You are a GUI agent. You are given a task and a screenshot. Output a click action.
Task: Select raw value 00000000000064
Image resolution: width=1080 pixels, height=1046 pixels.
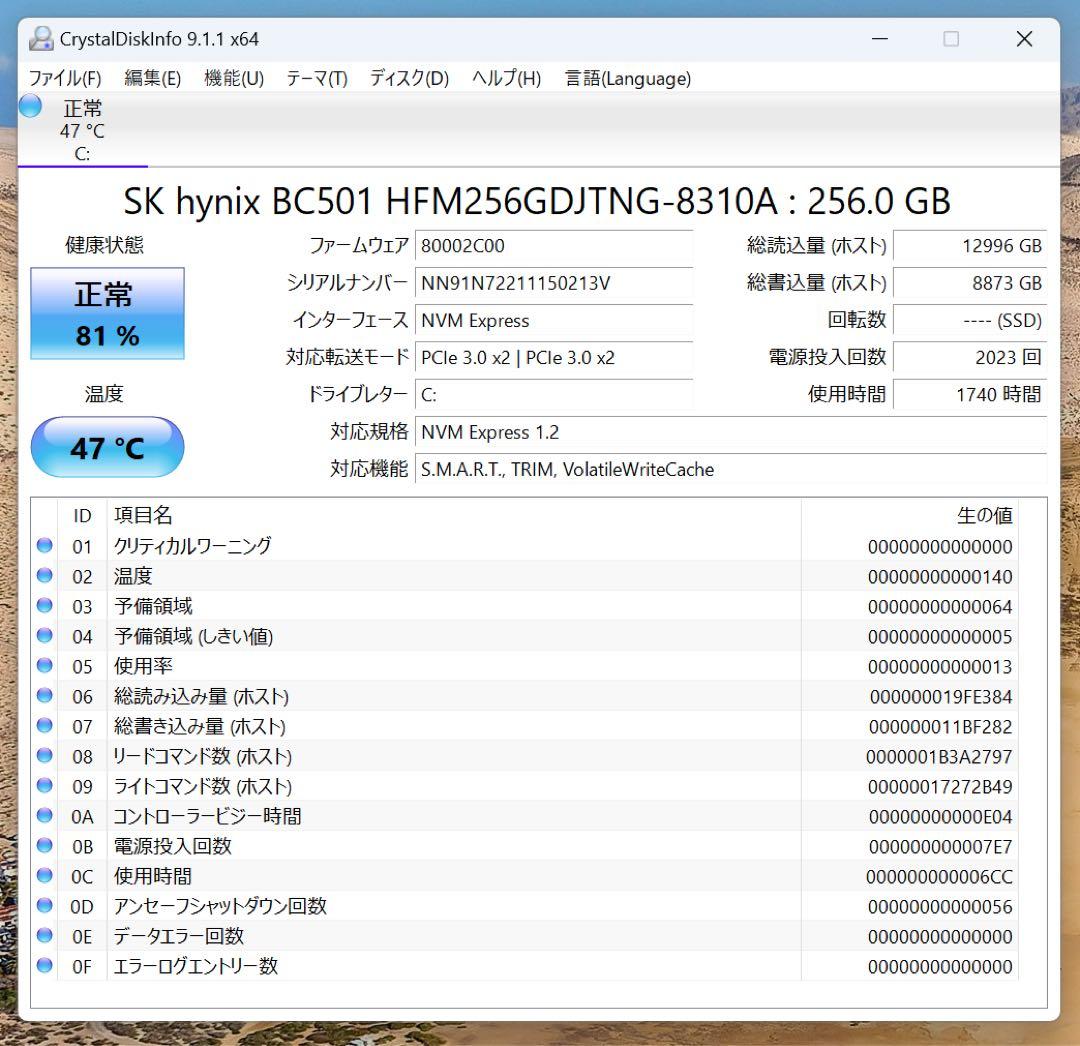pos(939,607)
